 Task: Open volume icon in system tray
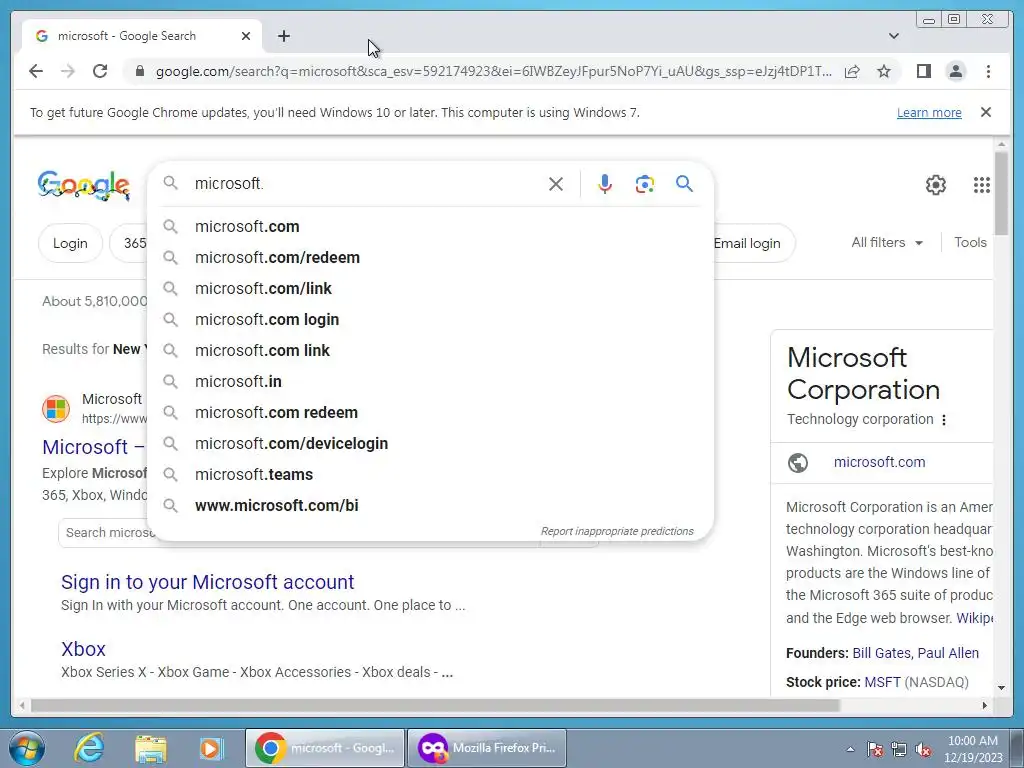tap(923, 749)
